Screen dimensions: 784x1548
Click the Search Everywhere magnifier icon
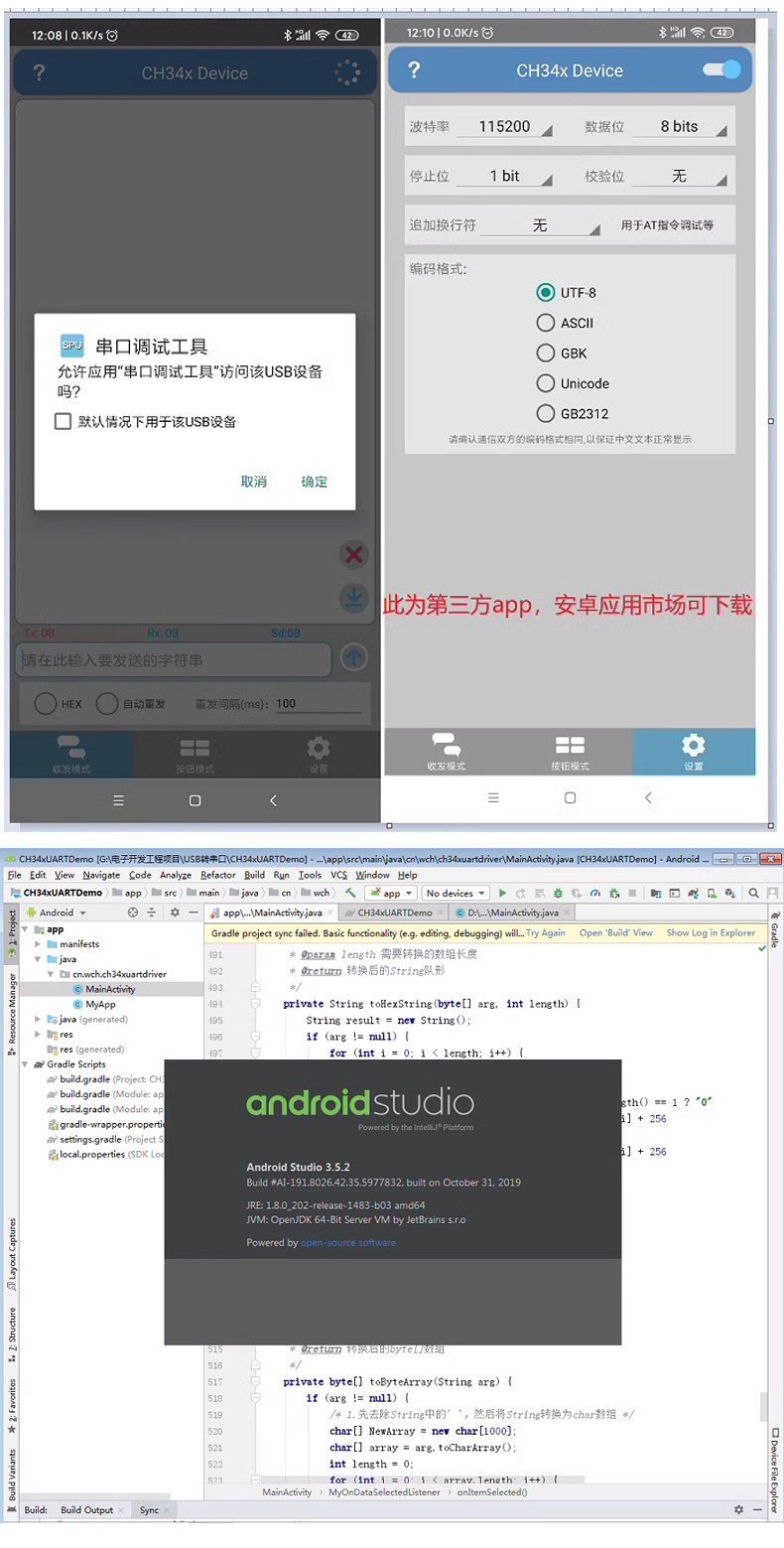755,893
